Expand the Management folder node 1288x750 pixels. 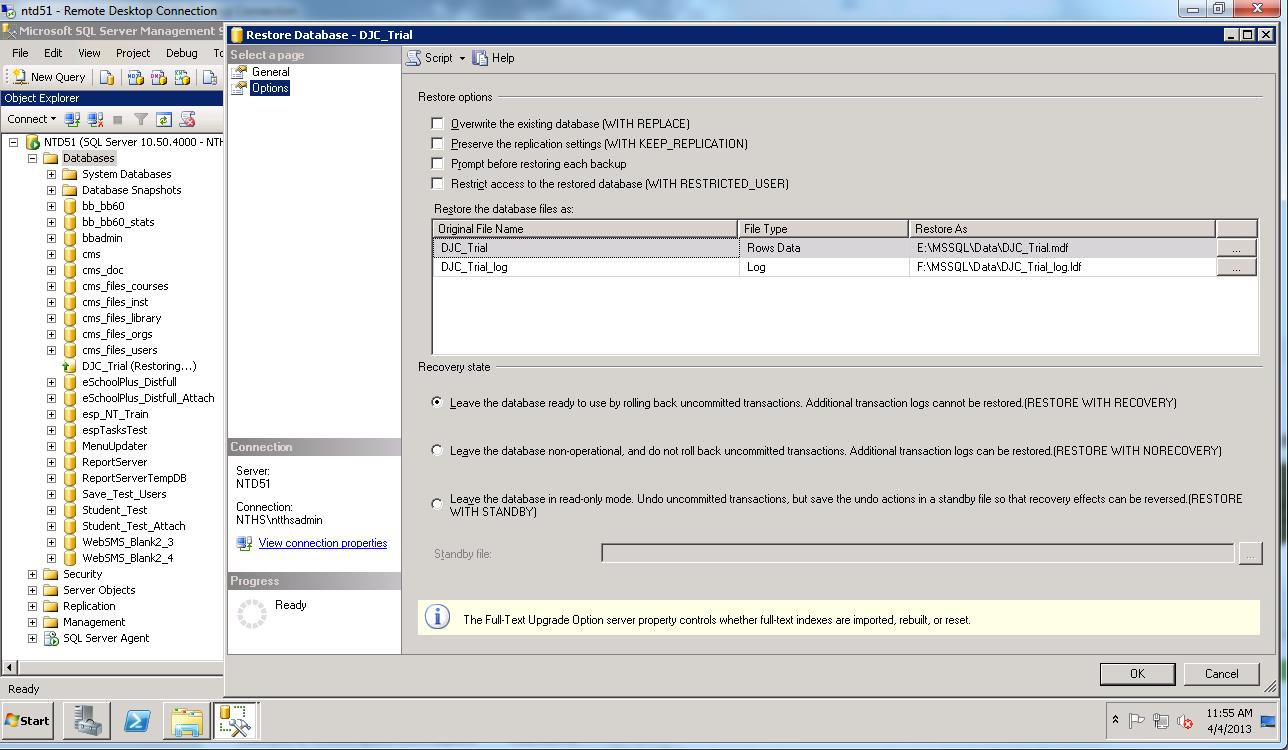[32, 622]
